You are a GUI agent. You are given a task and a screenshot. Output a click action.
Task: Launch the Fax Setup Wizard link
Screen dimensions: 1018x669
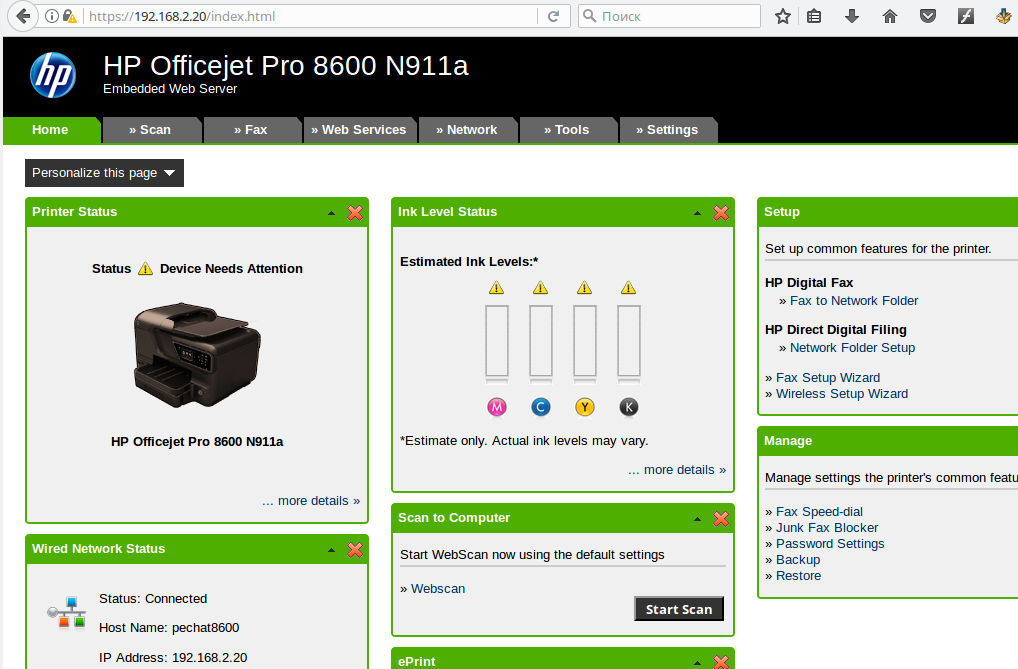point(828,377)
